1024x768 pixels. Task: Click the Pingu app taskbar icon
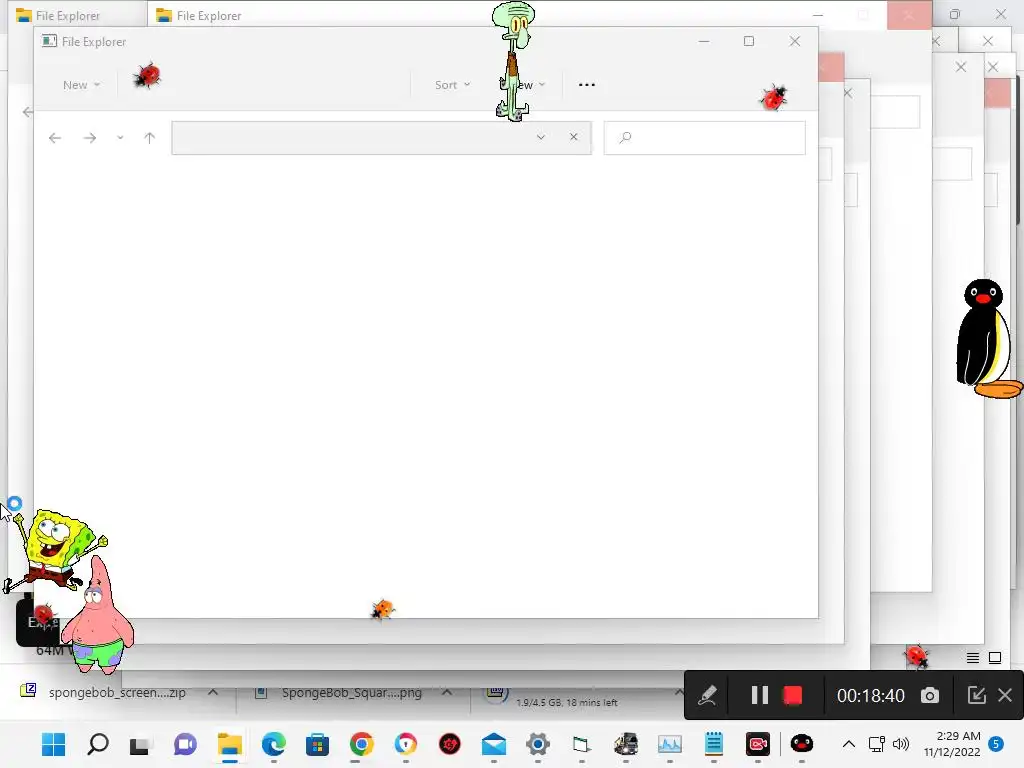[x=801, y=744]
